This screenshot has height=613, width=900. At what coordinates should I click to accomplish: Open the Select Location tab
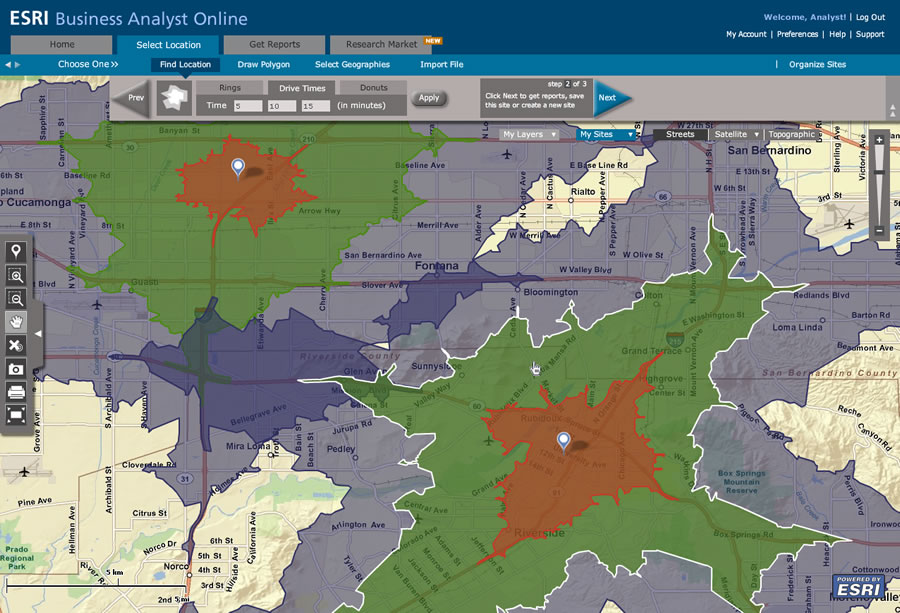coord(168,45)
